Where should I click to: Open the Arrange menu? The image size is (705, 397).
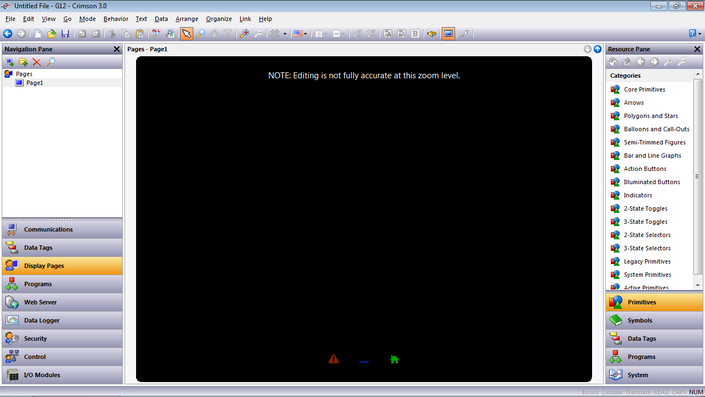(x=187, y=19)
